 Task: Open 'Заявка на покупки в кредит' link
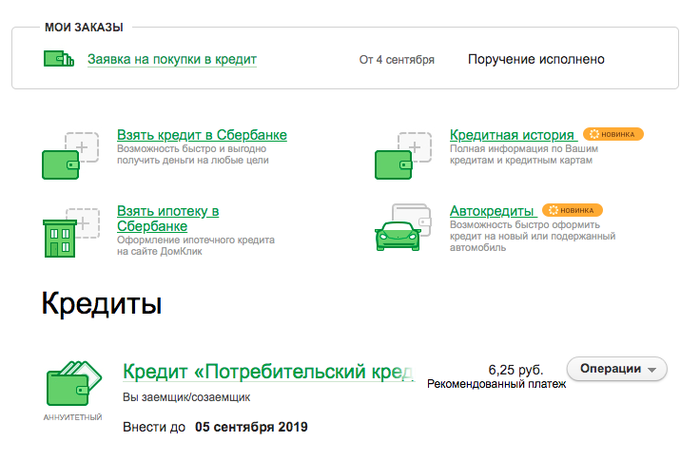tap(172, 59)
